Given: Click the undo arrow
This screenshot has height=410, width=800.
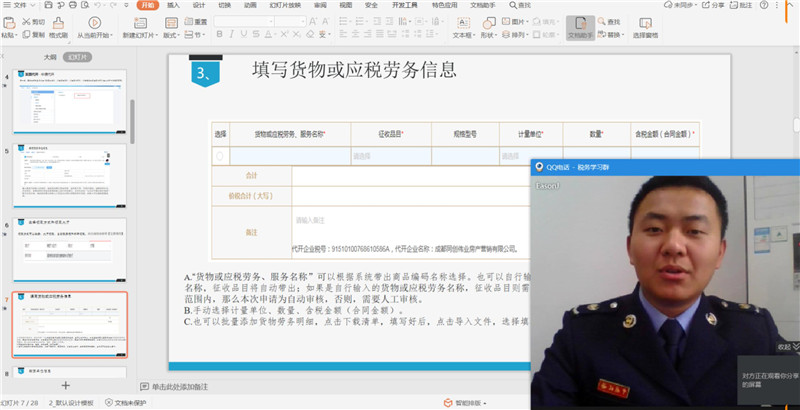Looking at the screenshot, I should pos(98,5).
